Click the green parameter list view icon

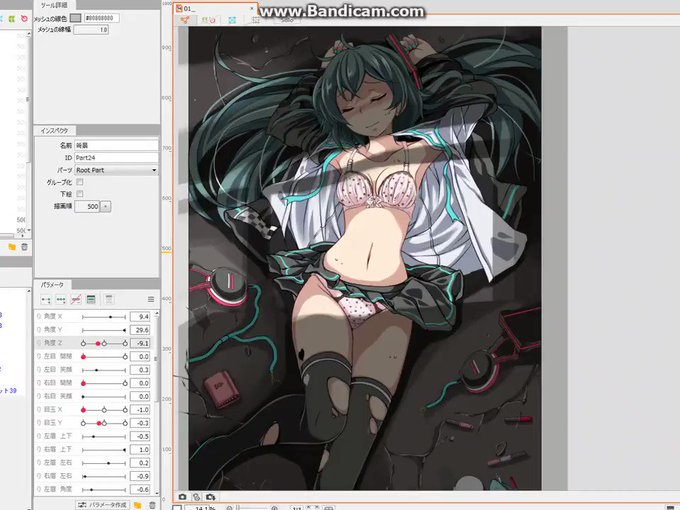[x=91, y=299]
